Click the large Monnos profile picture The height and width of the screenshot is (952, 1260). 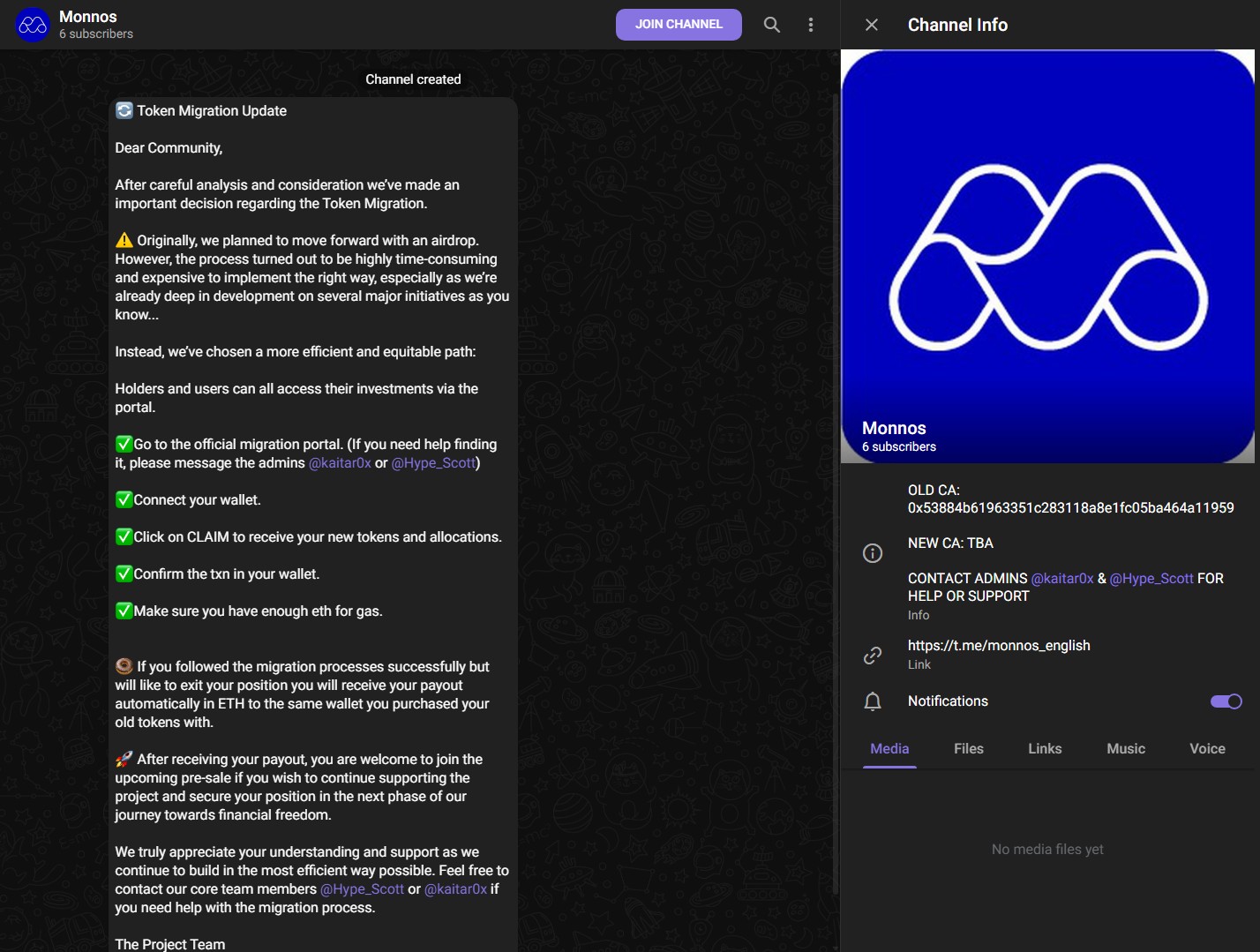pyautogui.click(x=1048, y=256)
